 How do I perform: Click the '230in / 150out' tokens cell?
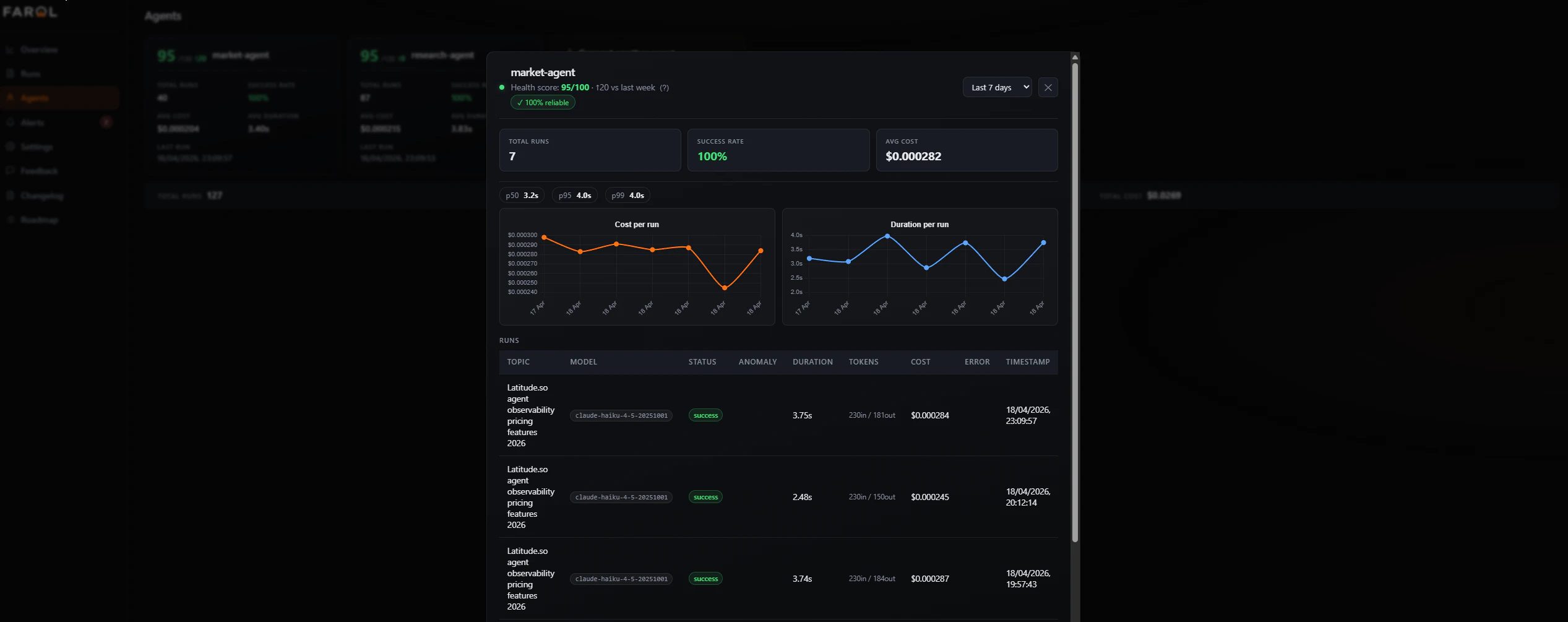click(x=872, y=497)
